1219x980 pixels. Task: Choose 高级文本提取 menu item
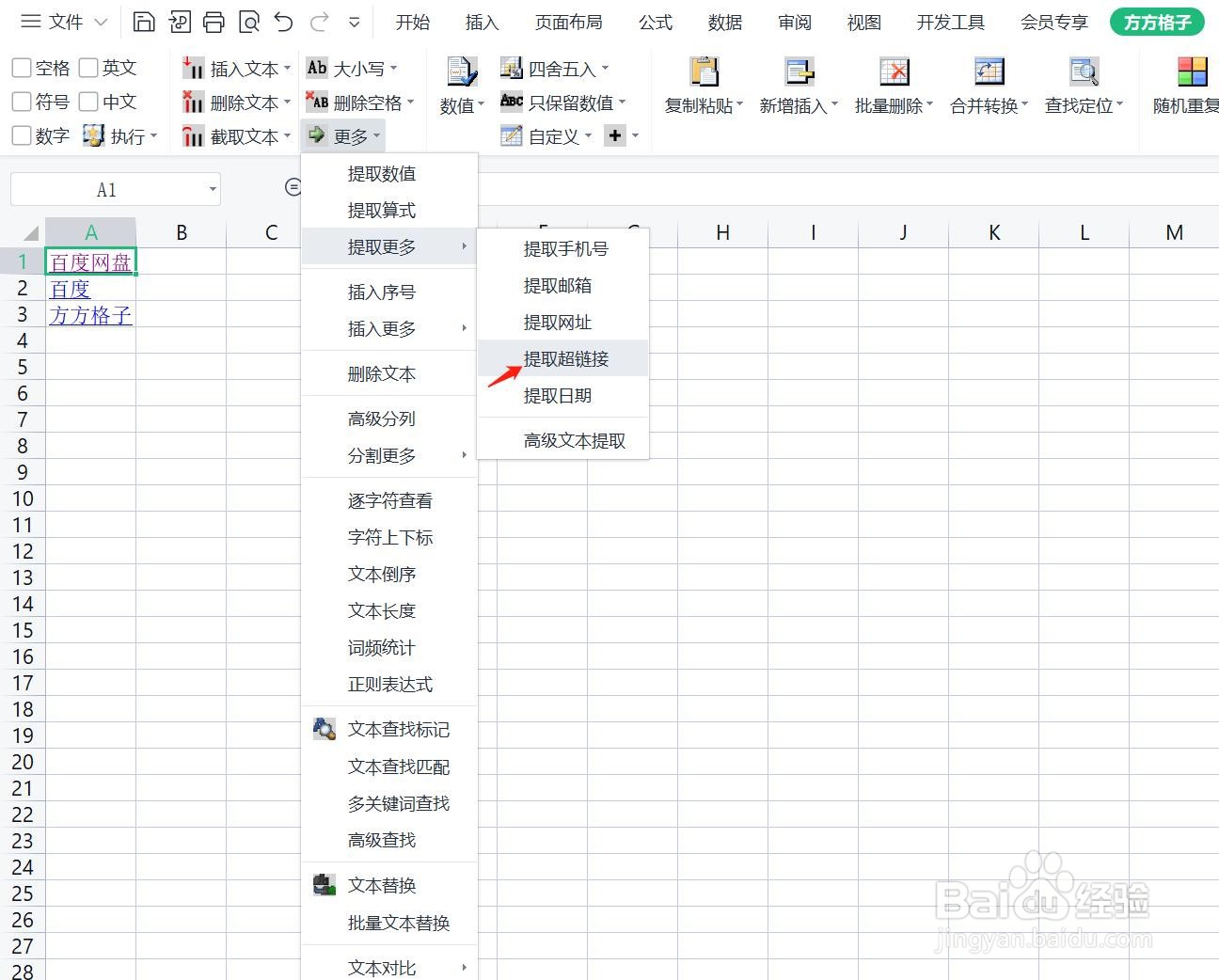[563, 440]
